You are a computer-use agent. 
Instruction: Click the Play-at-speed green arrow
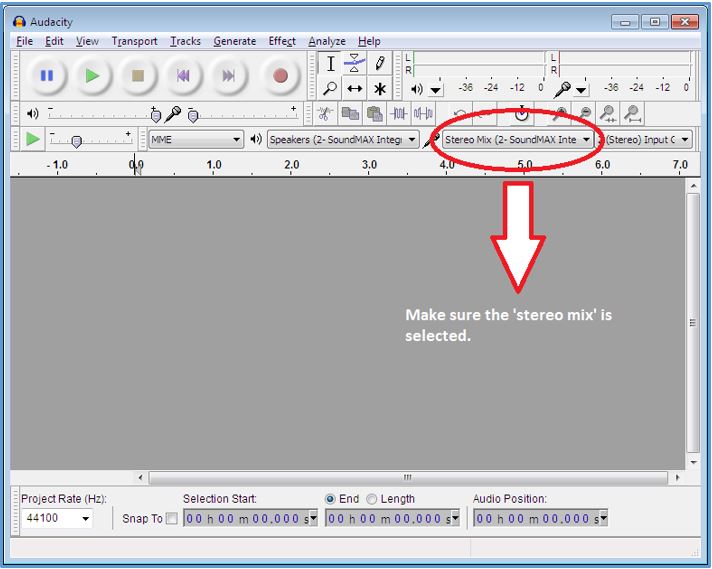click(32, 139)
